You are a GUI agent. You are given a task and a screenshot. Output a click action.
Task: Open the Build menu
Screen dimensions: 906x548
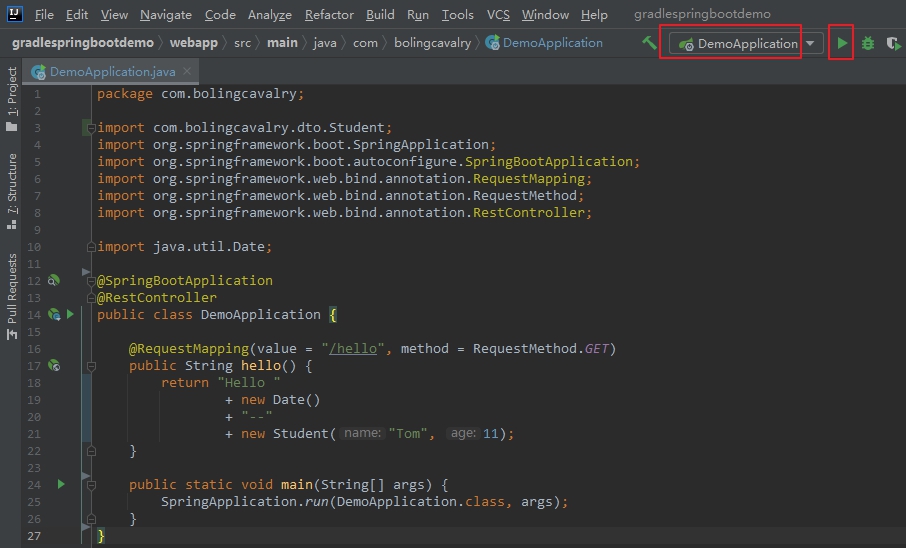(380, 14)
